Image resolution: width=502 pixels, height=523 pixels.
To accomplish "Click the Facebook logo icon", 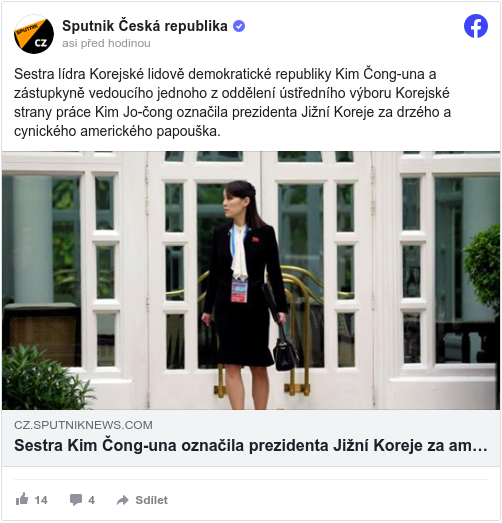I will [476, 26].
